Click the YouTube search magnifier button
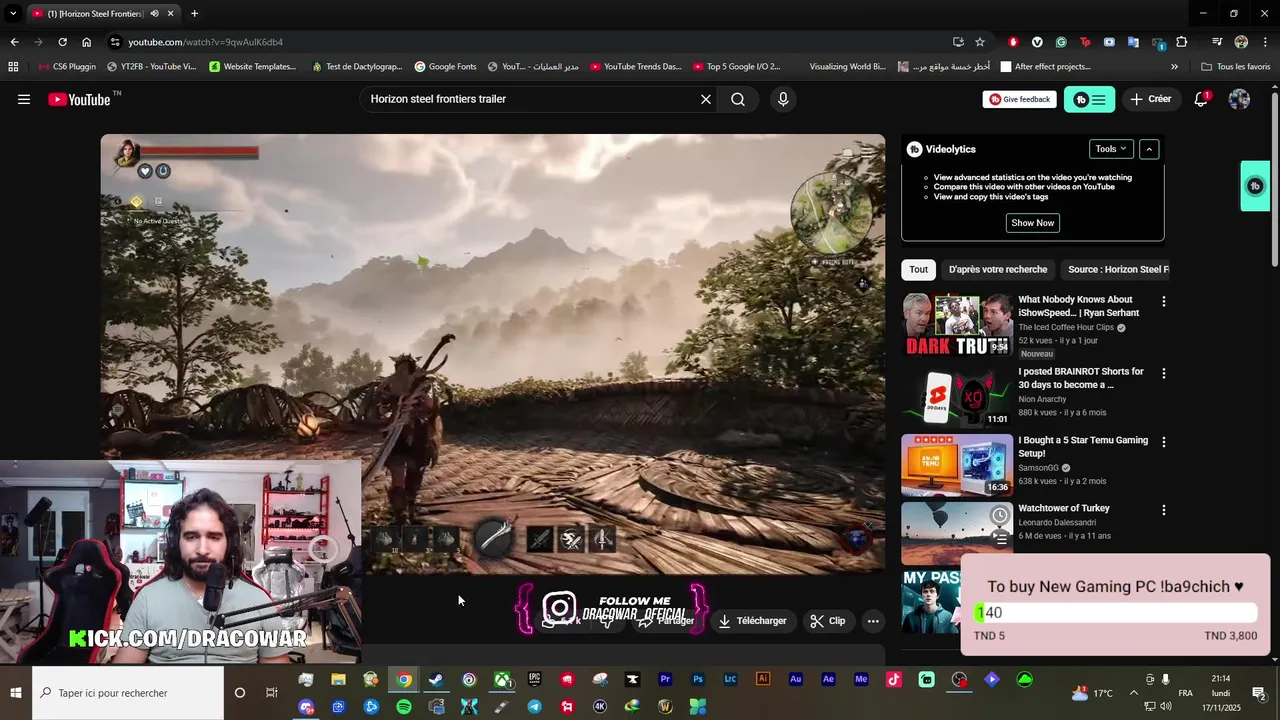 click(x=738, y=99)
